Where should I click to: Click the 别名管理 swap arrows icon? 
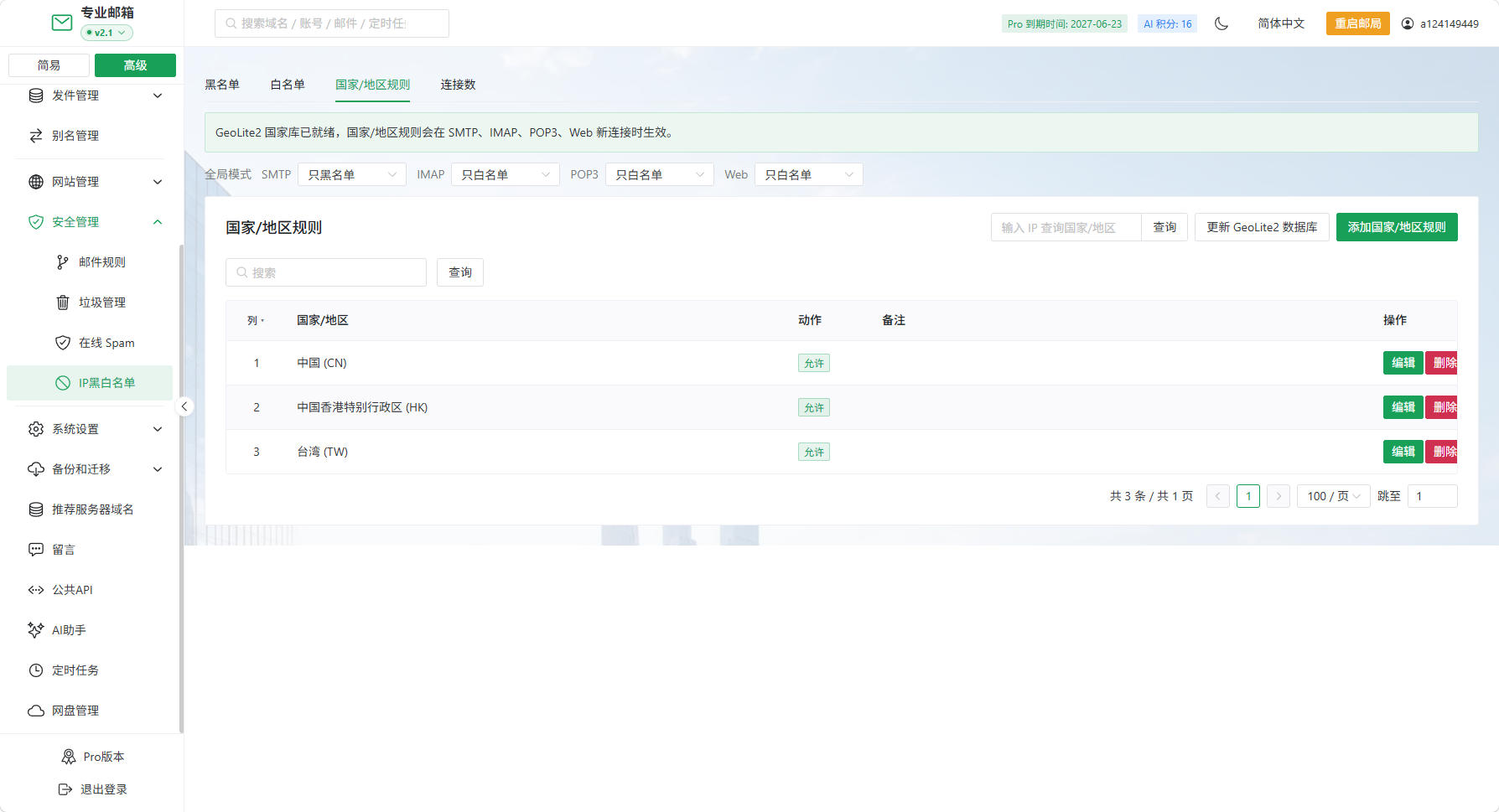coord(36,136)
